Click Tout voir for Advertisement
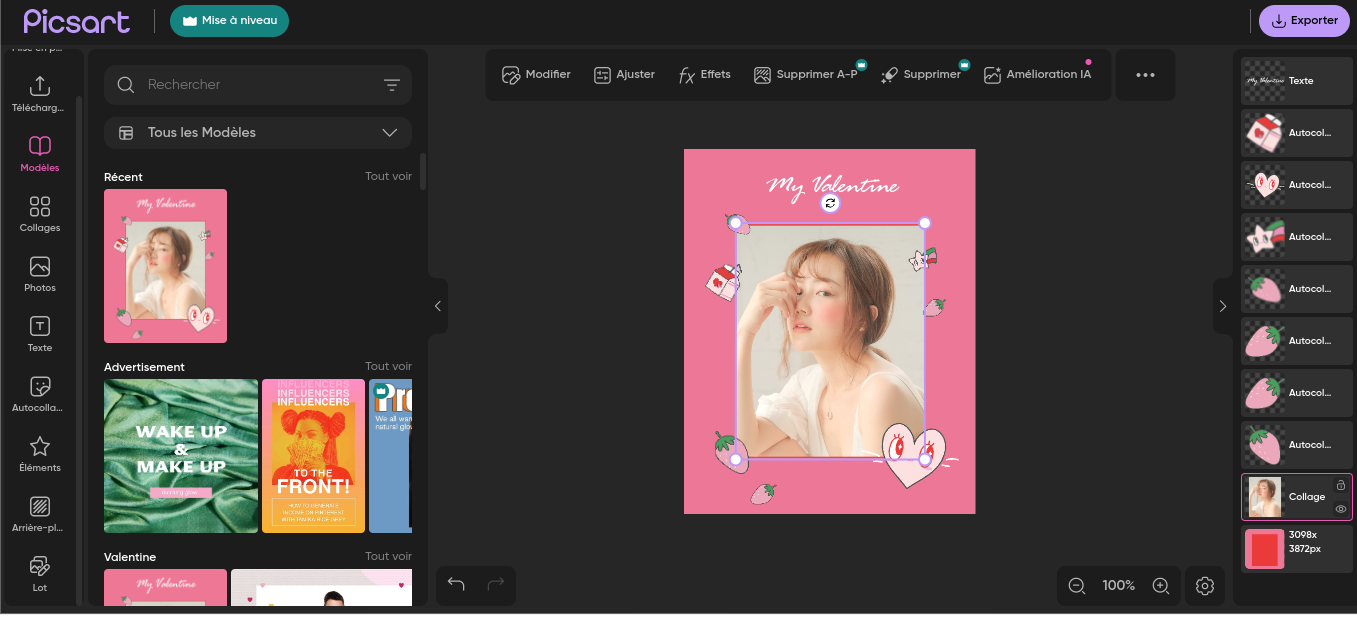The height and width of the screenshot is (617, 1357). pyautogui.click(x=388, y=367)
